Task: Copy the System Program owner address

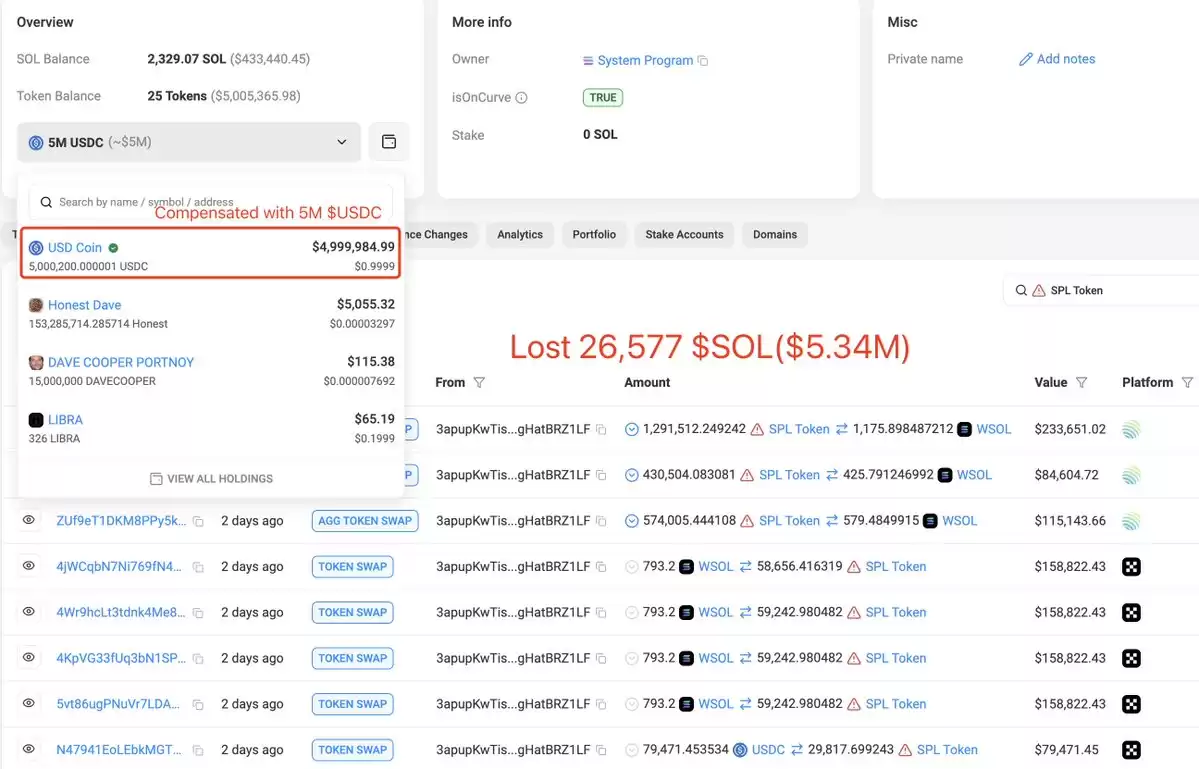Action: (x=703, y=60)
